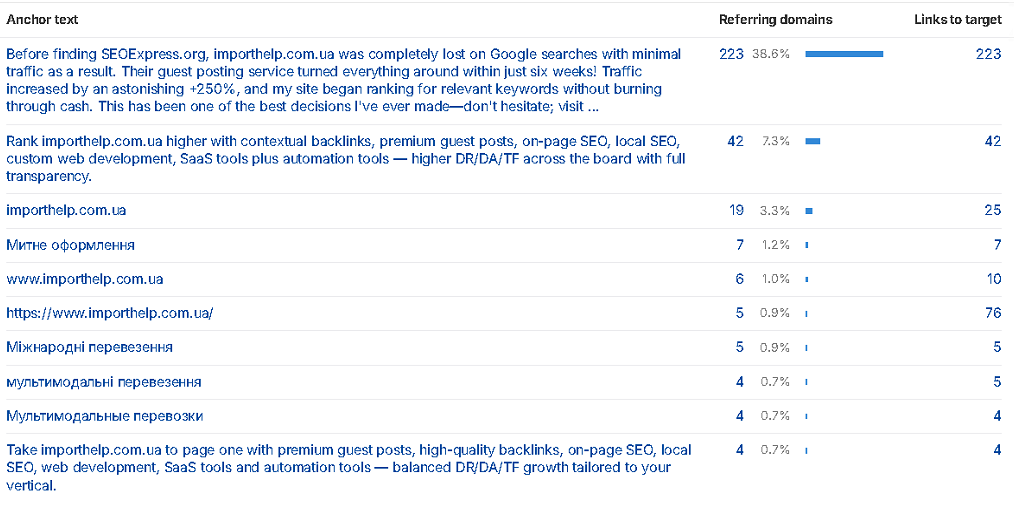
Task: Open the 19 referring domains value
Action: (737, 211)
